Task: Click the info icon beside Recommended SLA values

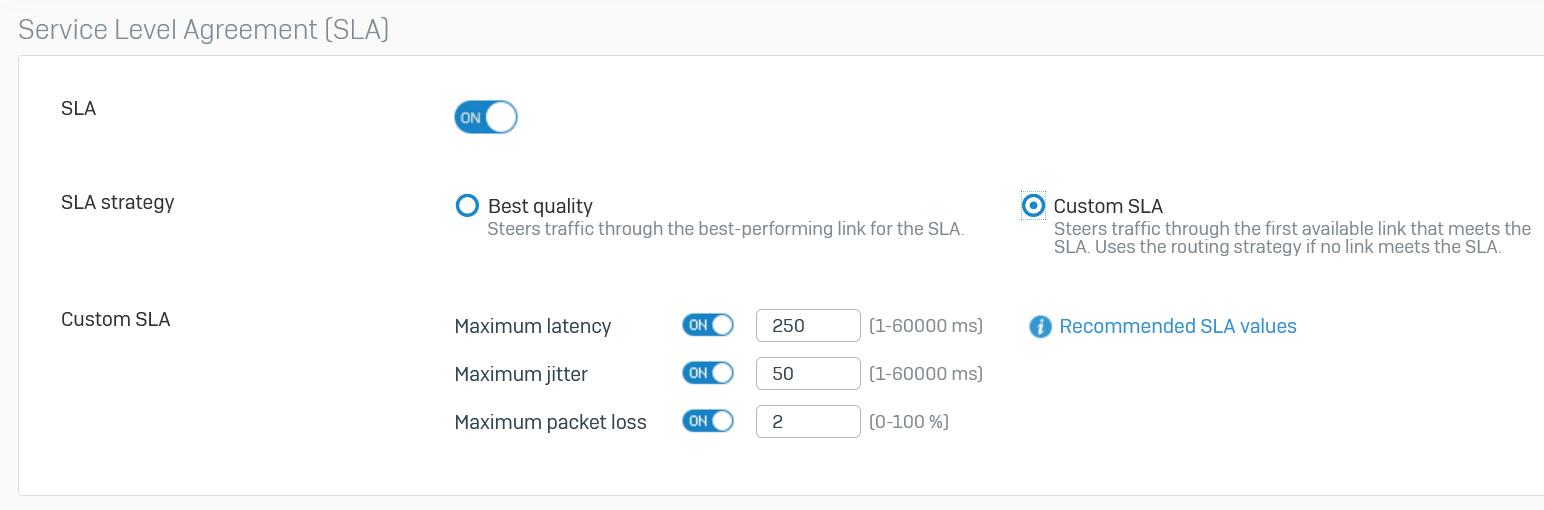Action: tap(1040, 327)
